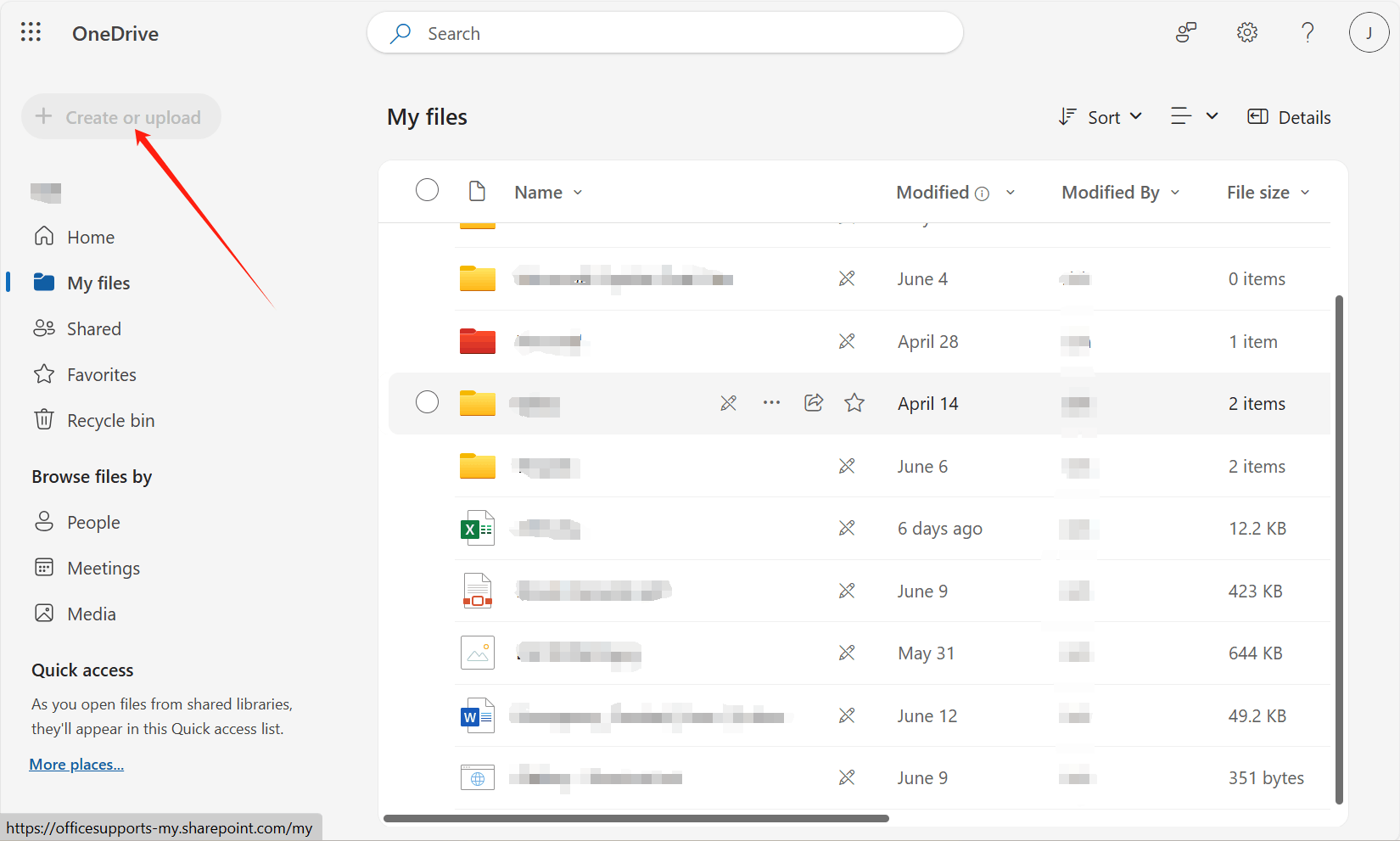Open the Details pane button
This screenshot has width=1400, height=841.
(1289, 117)
